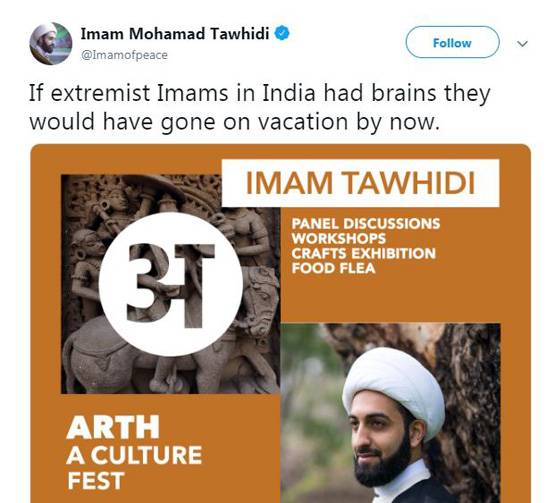The width and height of the screenshot is (555, 503).
Task: Click the A CULTURE FEST text
Action: tap(134, 468)
